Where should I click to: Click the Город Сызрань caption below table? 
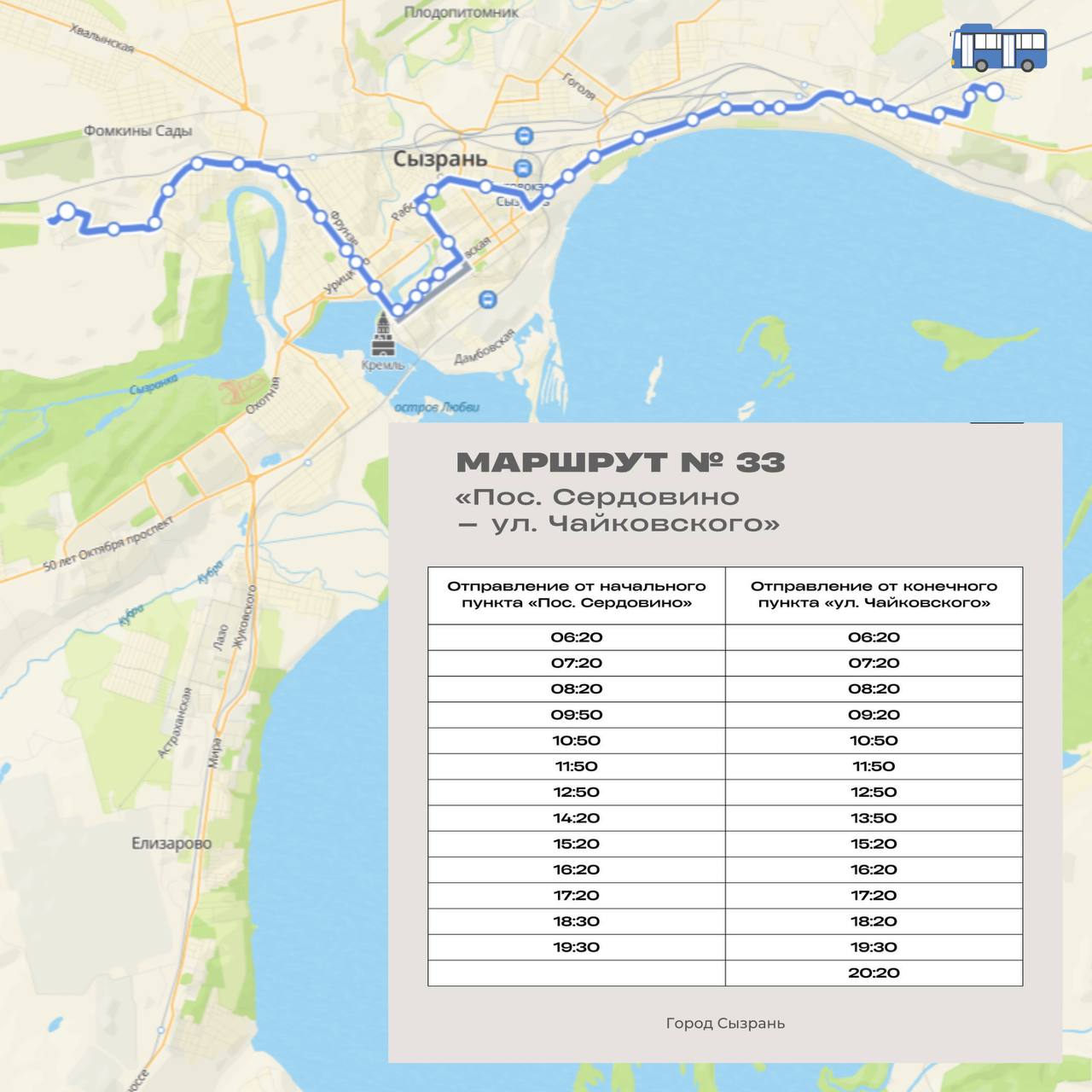tap(725, 1023)
